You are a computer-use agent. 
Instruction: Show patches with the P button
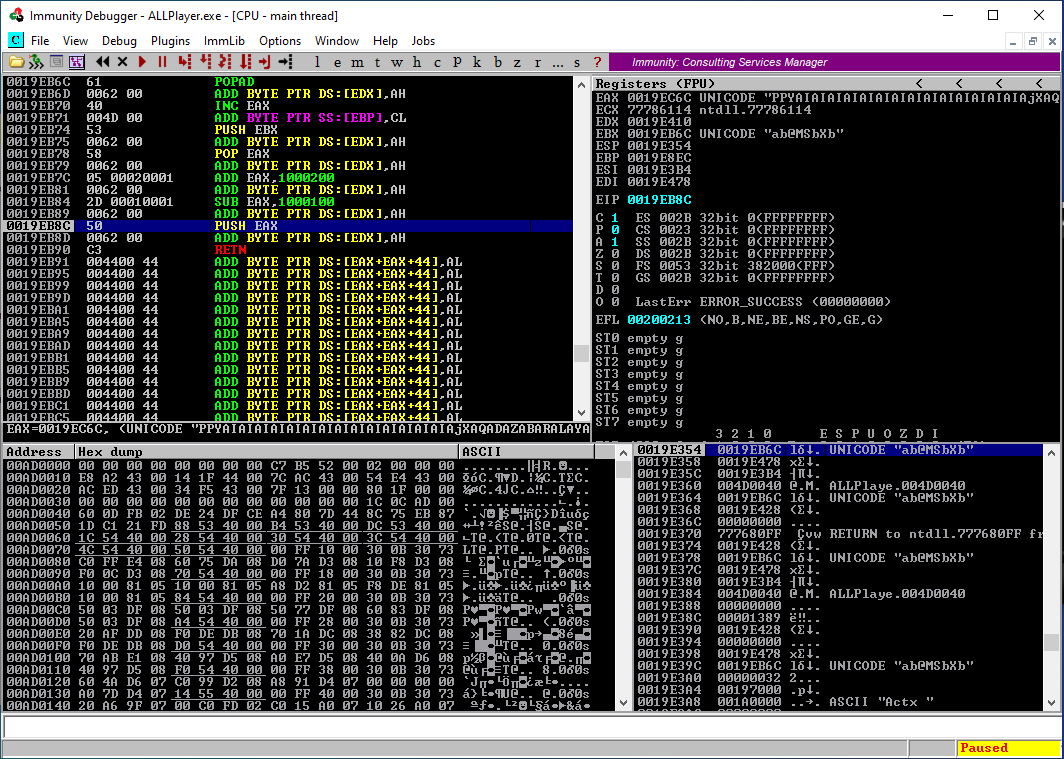click(x=457, y=62)
